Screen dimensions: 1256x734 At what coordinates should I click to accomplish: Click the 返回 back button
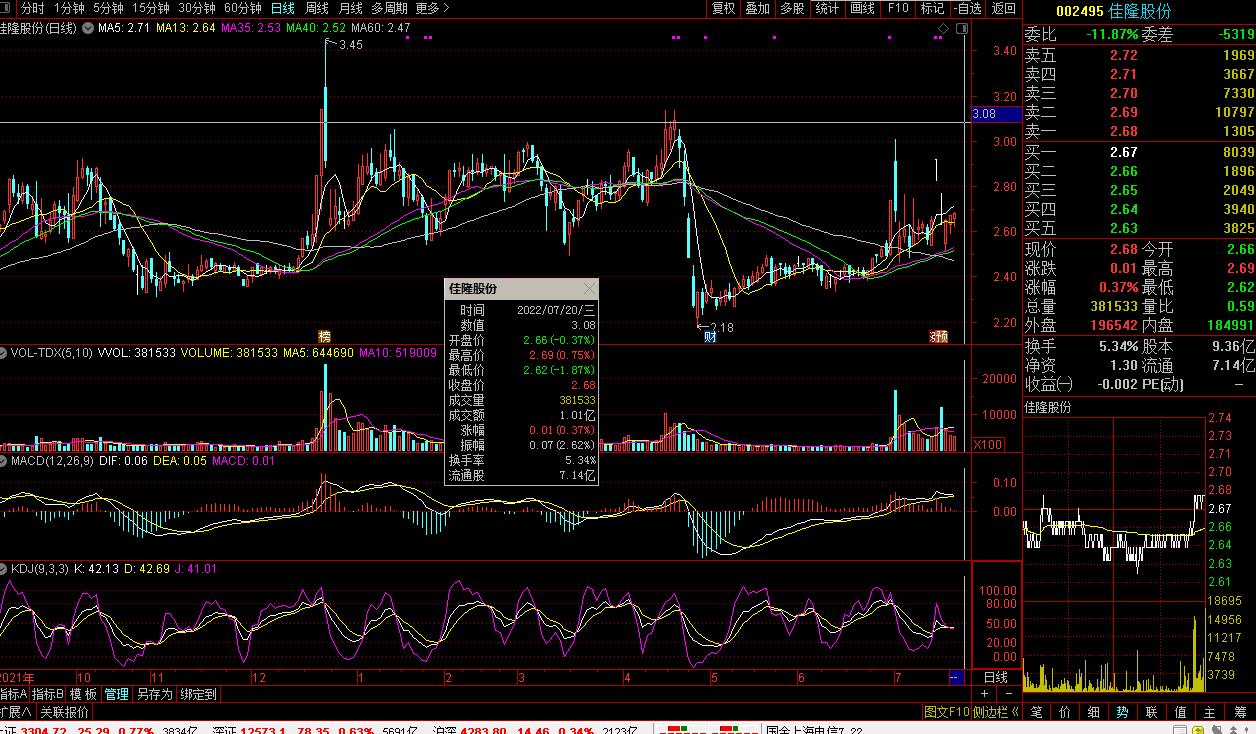pos(1003,8)
